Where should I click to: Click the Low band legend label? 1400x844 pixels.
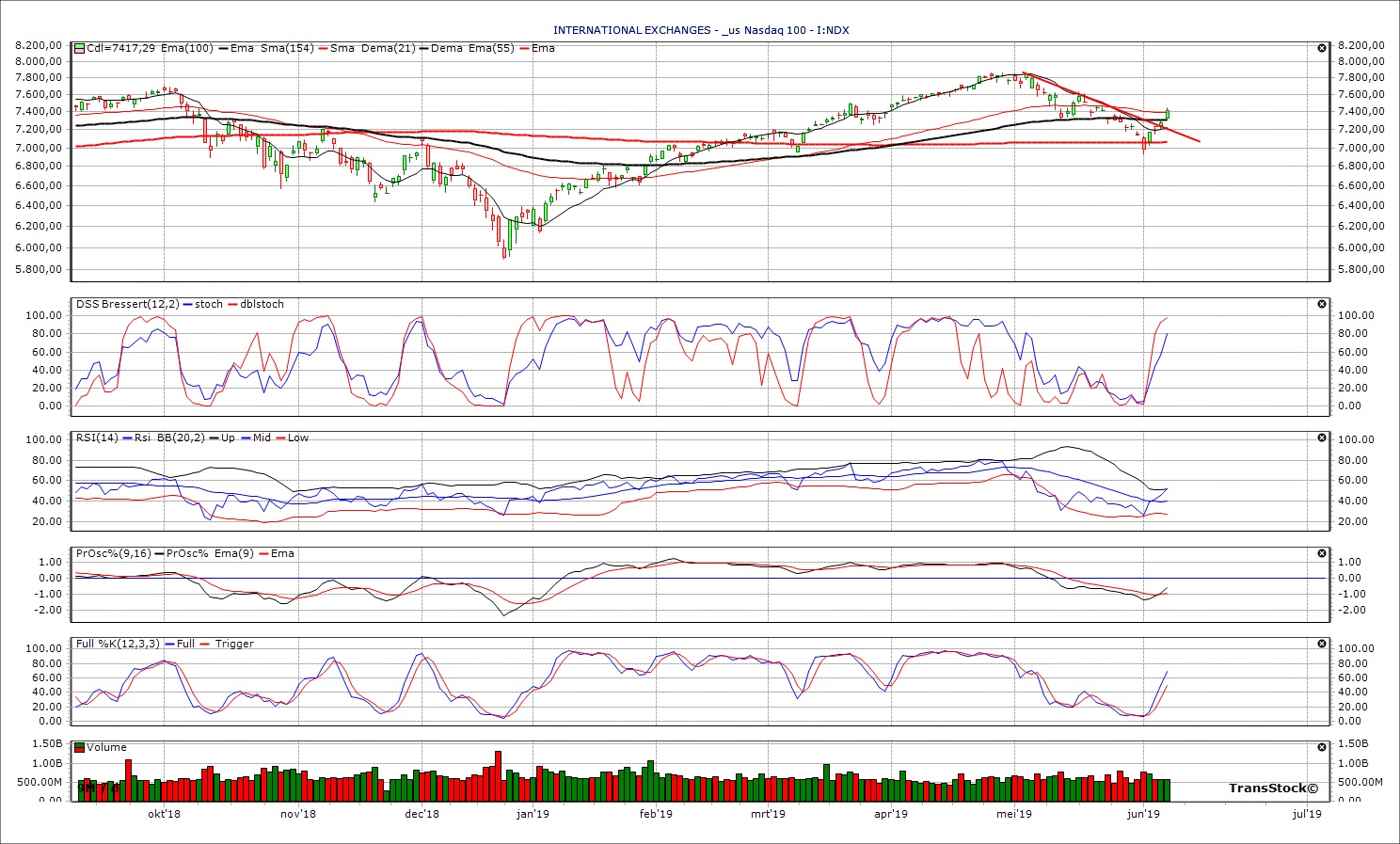298,438
